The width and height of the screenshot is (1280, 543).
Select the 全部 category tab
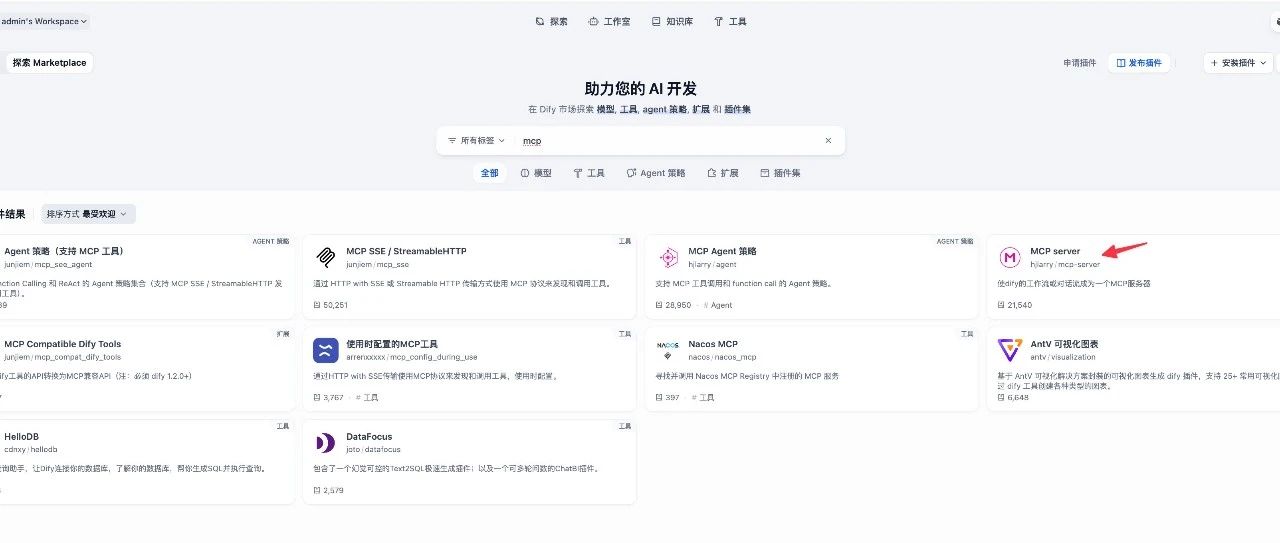point(489,173)
